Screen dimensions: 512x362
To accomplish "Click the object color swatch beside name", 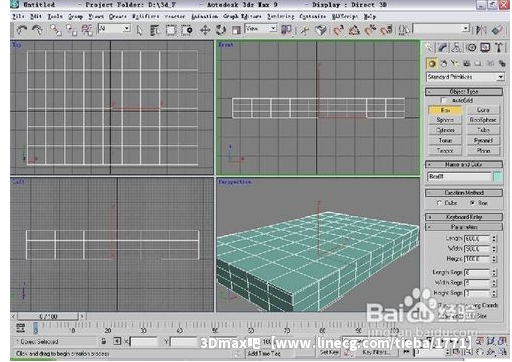I will [497, 177].
